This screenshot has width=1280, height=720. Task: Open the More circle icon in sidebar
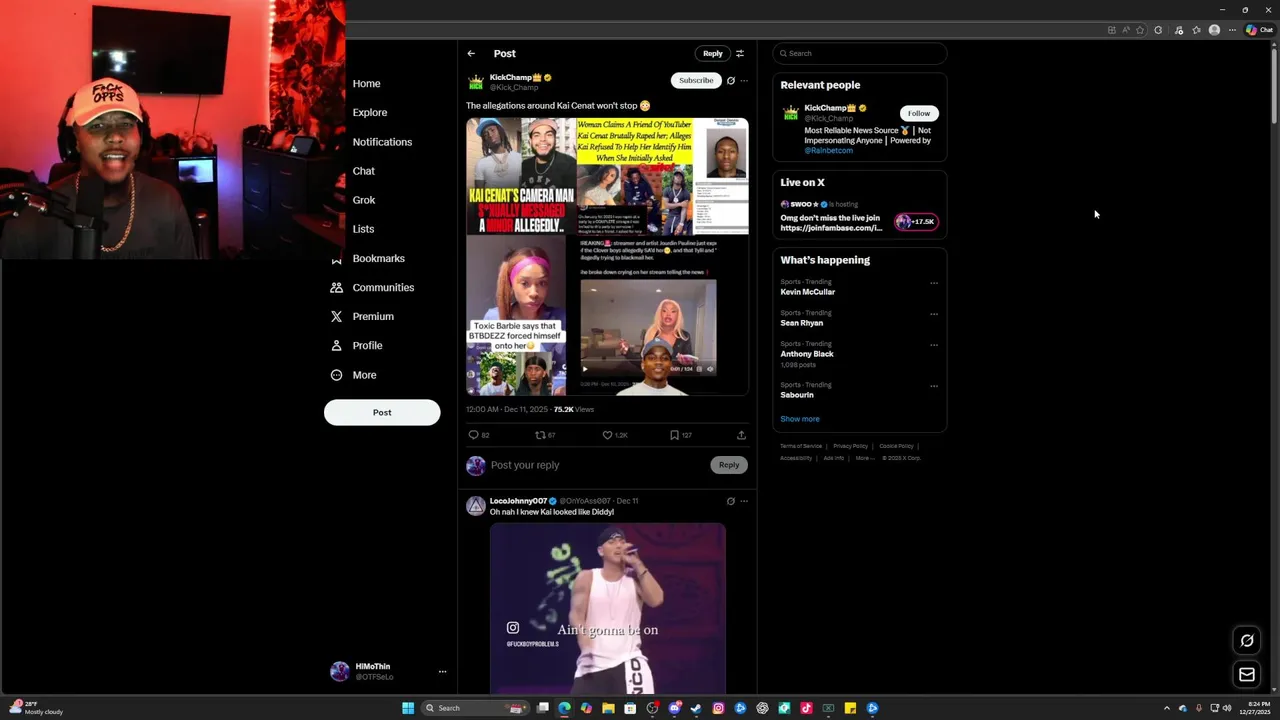[336, 375]
